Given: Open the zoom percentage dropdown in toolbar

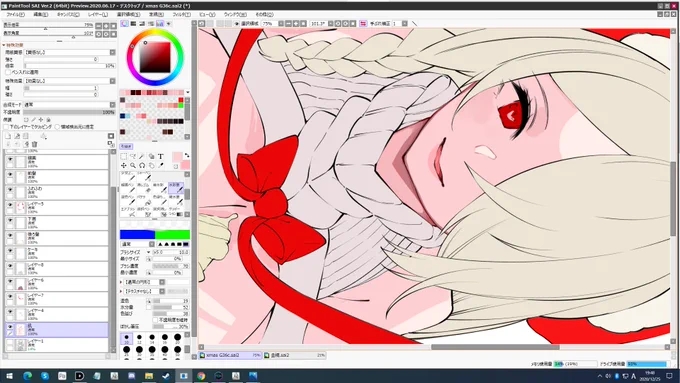Looking at the screenshot, I should [281, 23].
